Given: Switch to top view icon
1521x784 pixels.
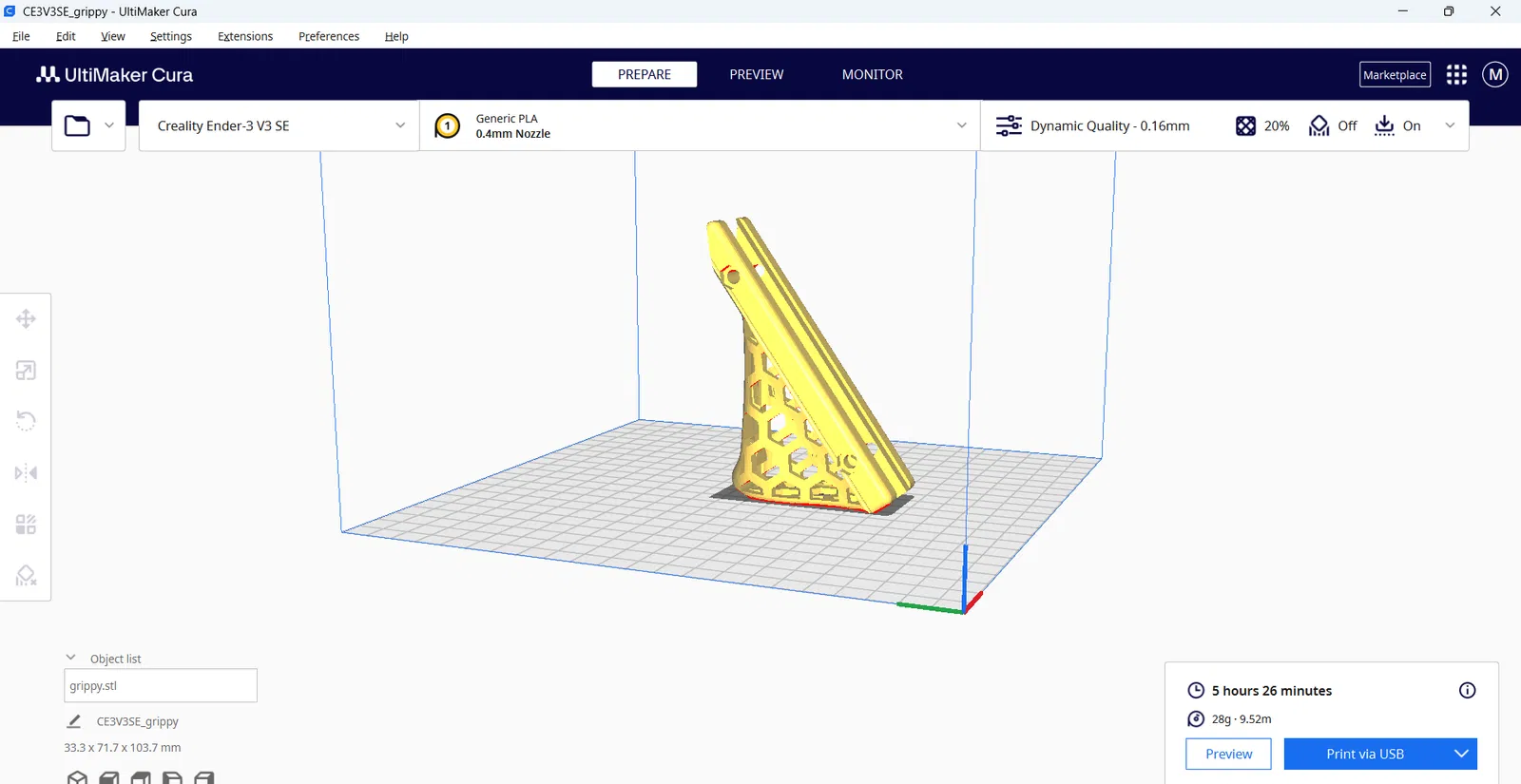Looking at the screenshot, I should (141, 777).
